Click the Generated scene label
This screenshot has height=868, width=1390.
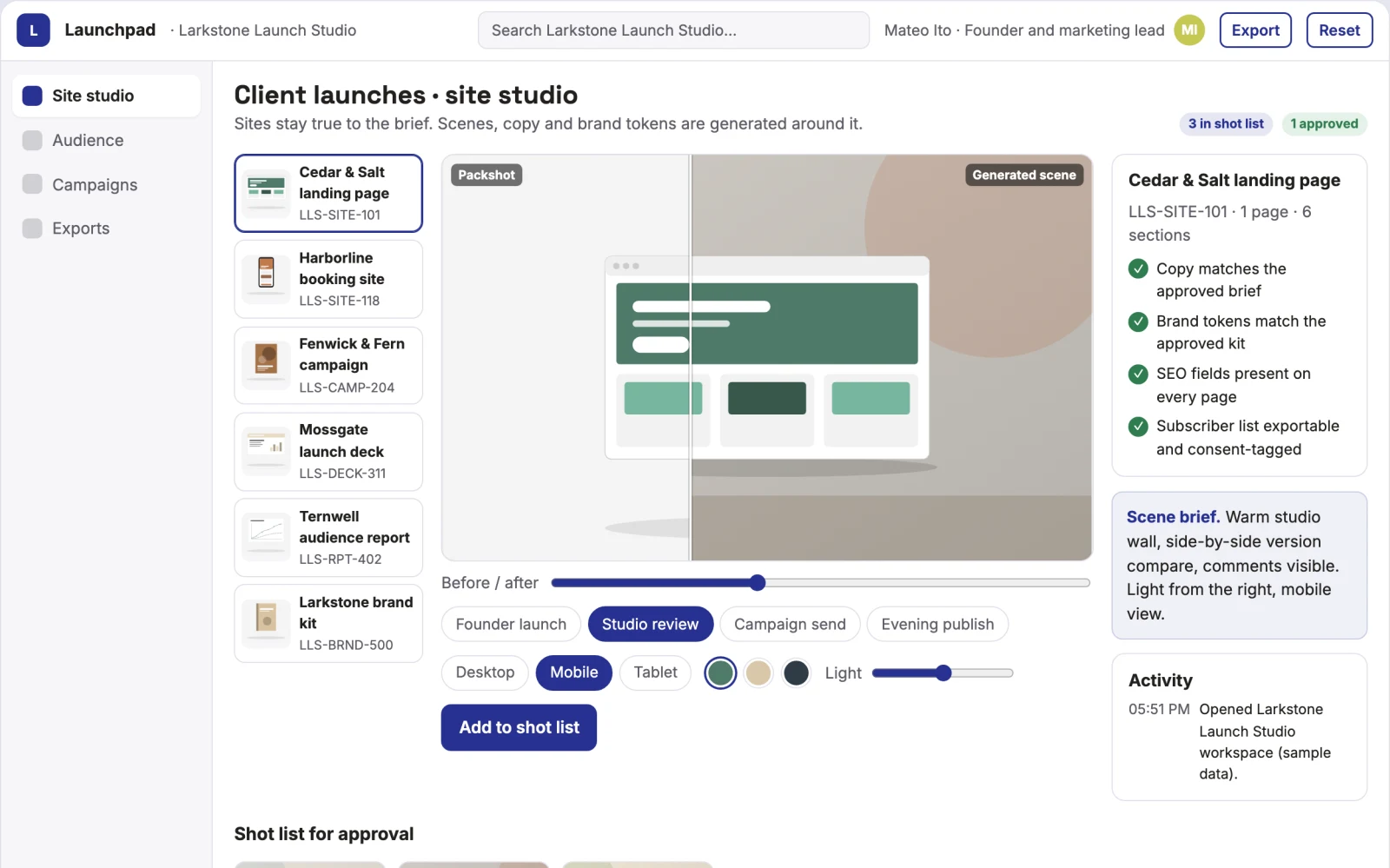click(1024, 175)
